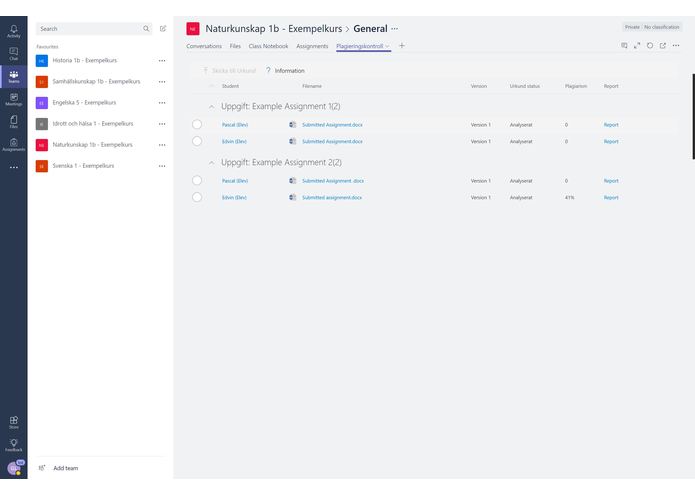Open Report for Pascal in Assignment 2
Image resolution: width=695 pixels, height=494 pixels.
point(611,181)
